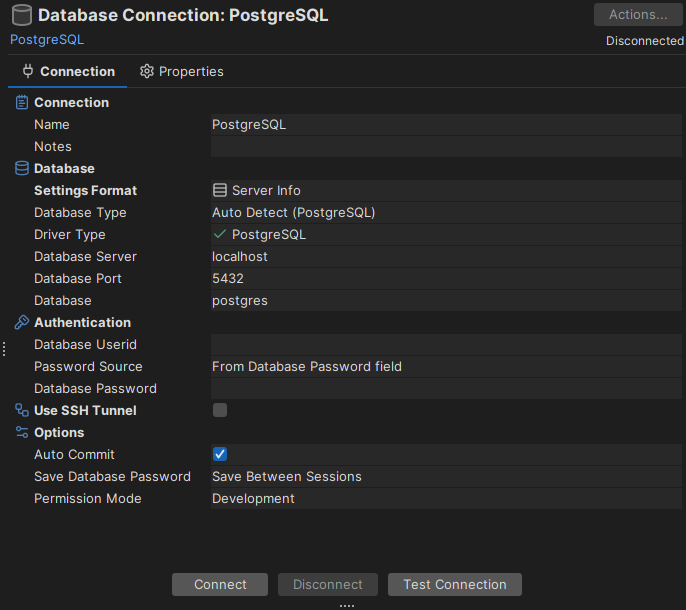Open the Password Source dropdown
This screenshot has width=686, height=610.
446,367
